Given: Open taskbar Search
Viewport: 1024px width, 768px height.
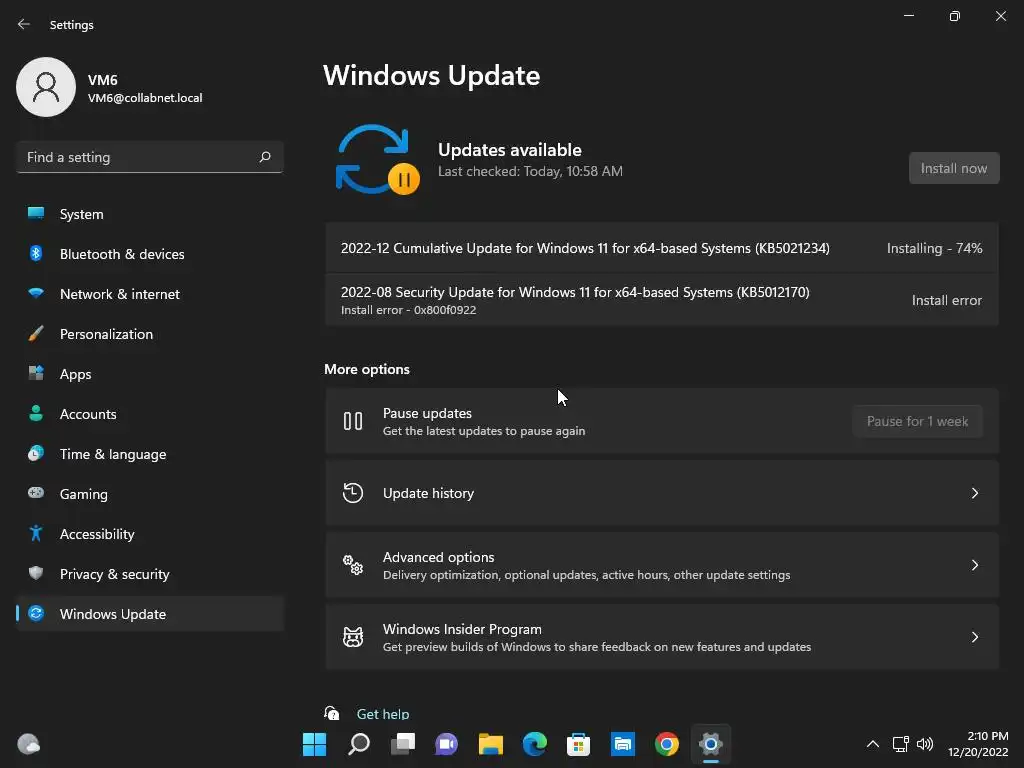Looking at the screenshot, I should 359,744.
